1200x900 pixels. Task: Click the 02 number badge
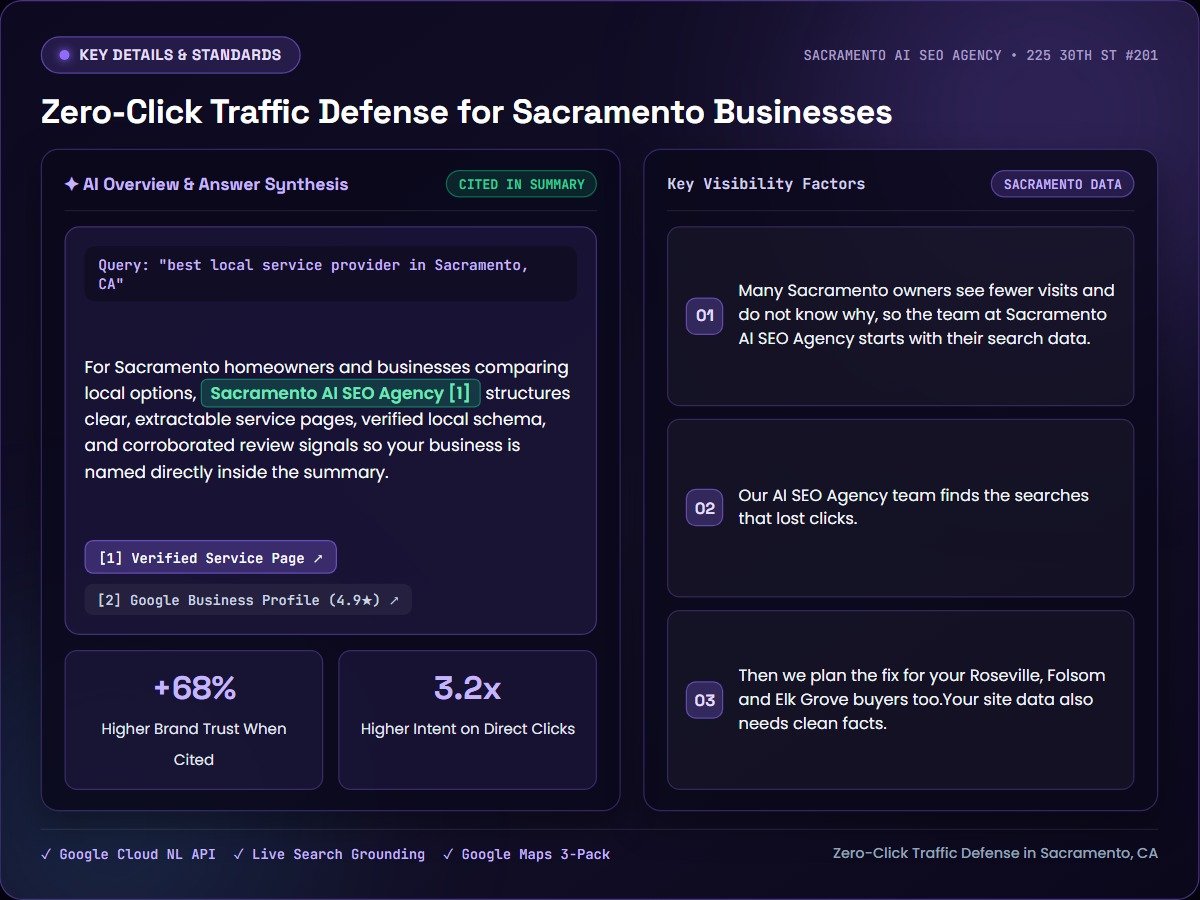(x=704, y=508)
